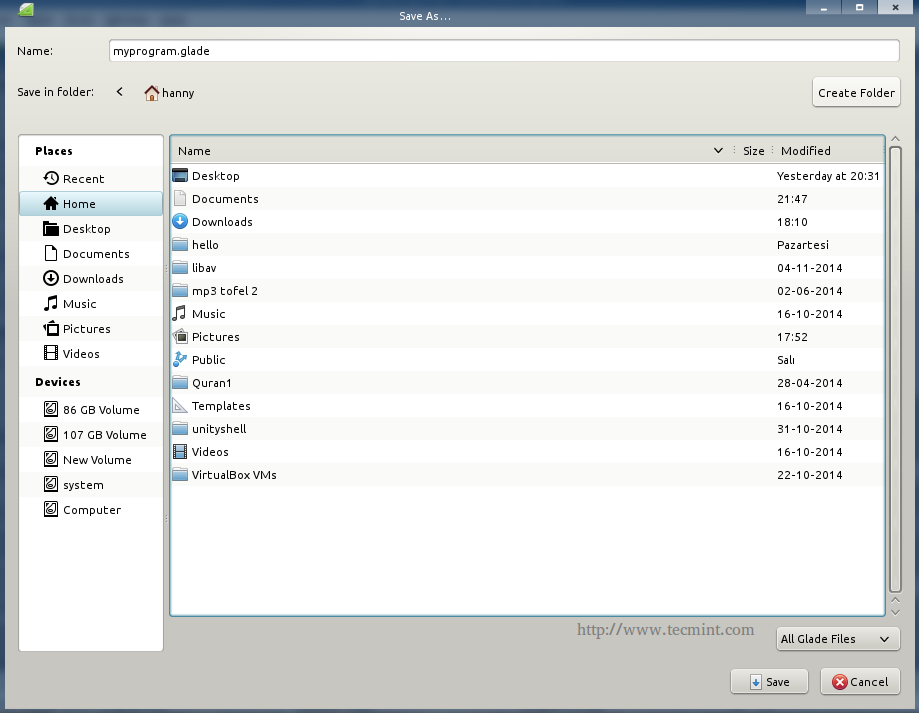Select the Music note icon in sidebar

pos(51,304)
